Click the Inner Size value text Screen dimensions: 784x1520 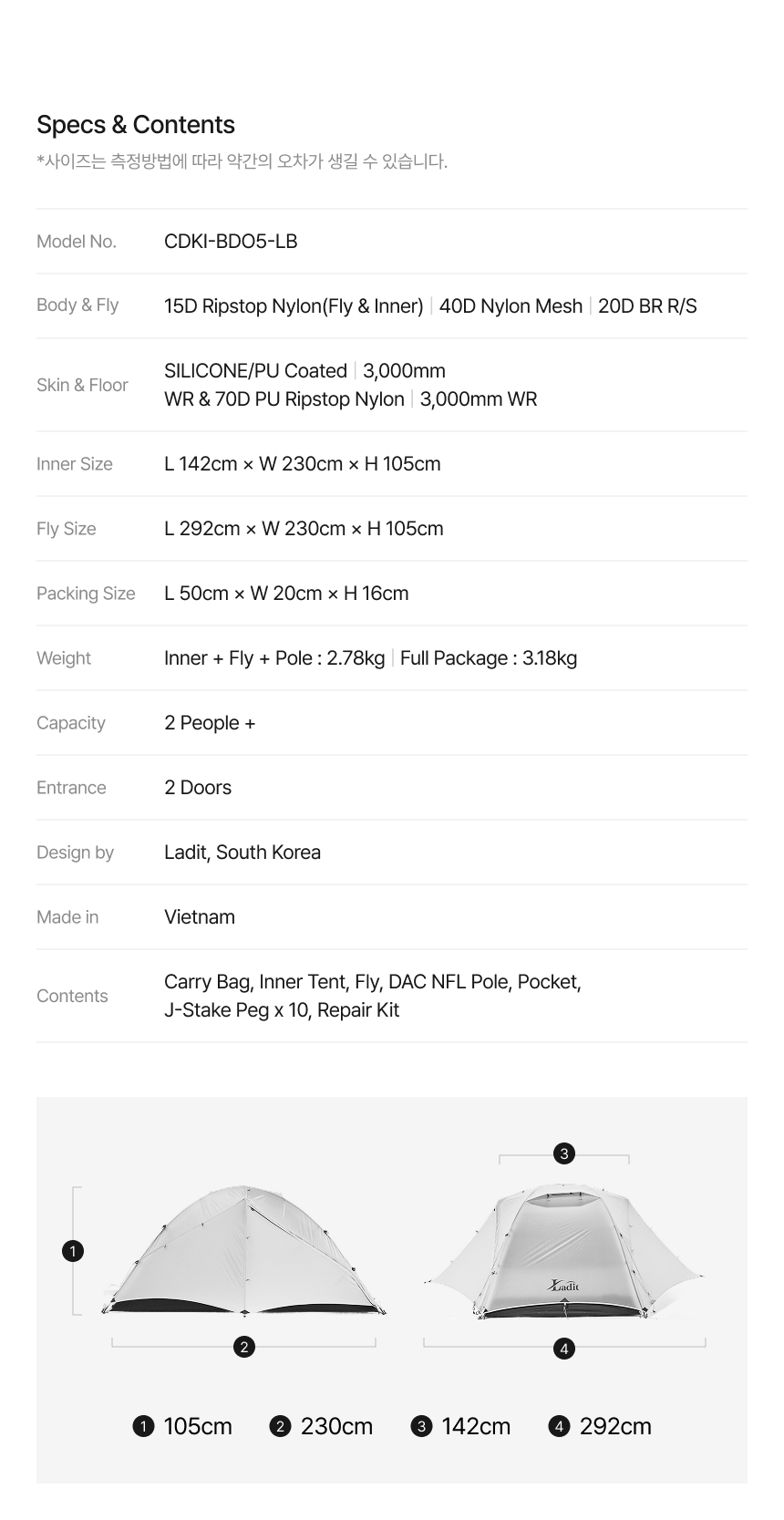[303, 464]
